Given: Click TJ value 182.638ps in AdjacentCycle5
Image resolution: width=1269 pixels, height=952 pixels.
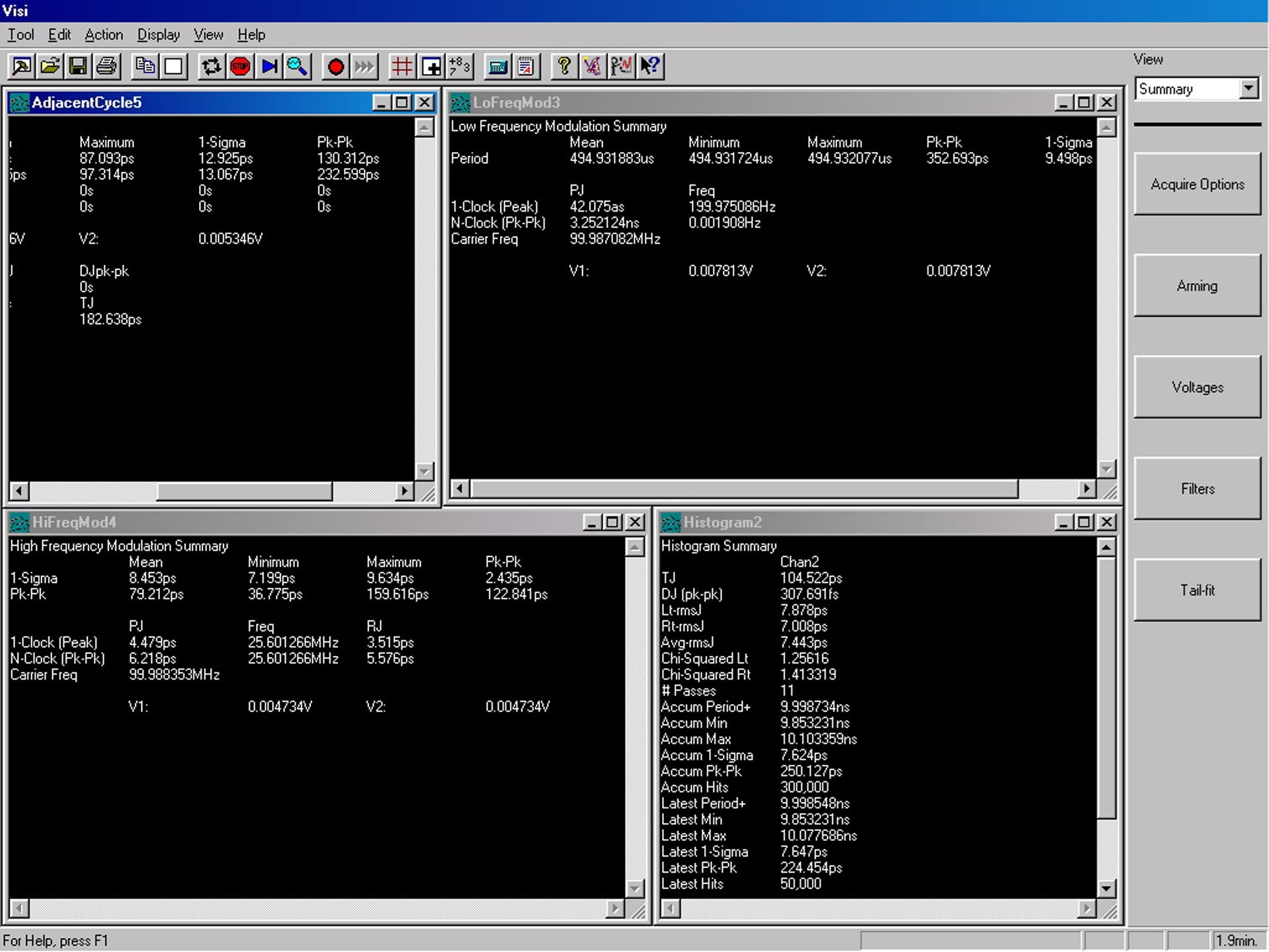Looking at the screenshot, I should (110, 319).
